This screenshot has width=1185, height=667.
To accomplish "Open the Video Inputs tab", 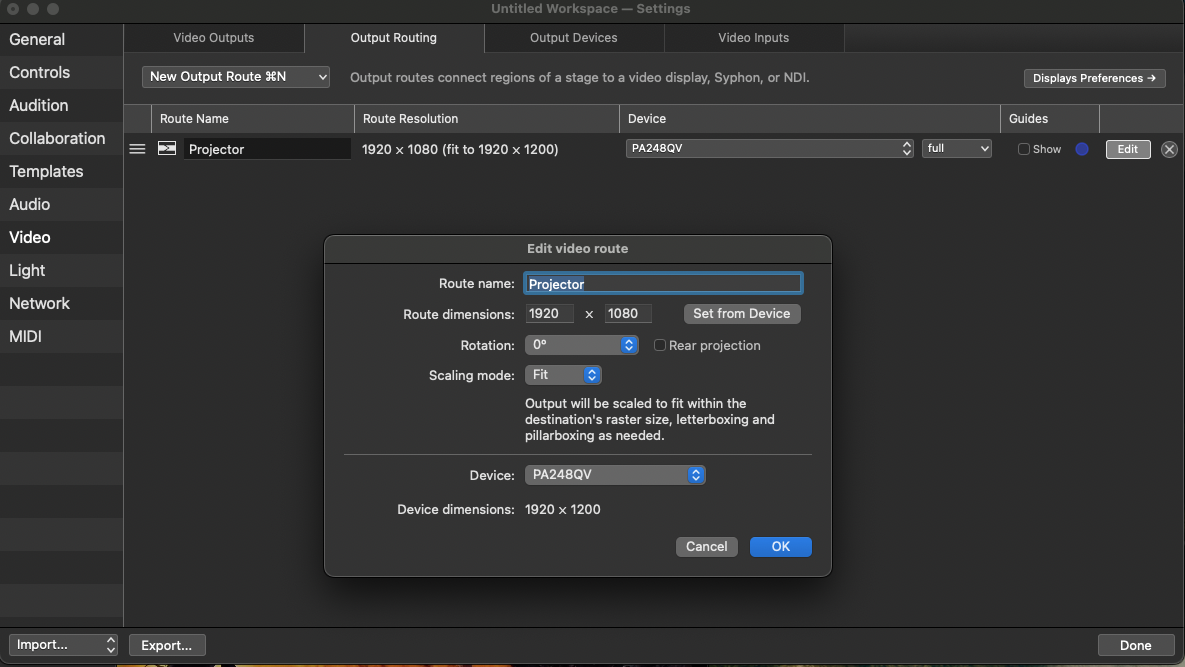I will pos(753,38).
